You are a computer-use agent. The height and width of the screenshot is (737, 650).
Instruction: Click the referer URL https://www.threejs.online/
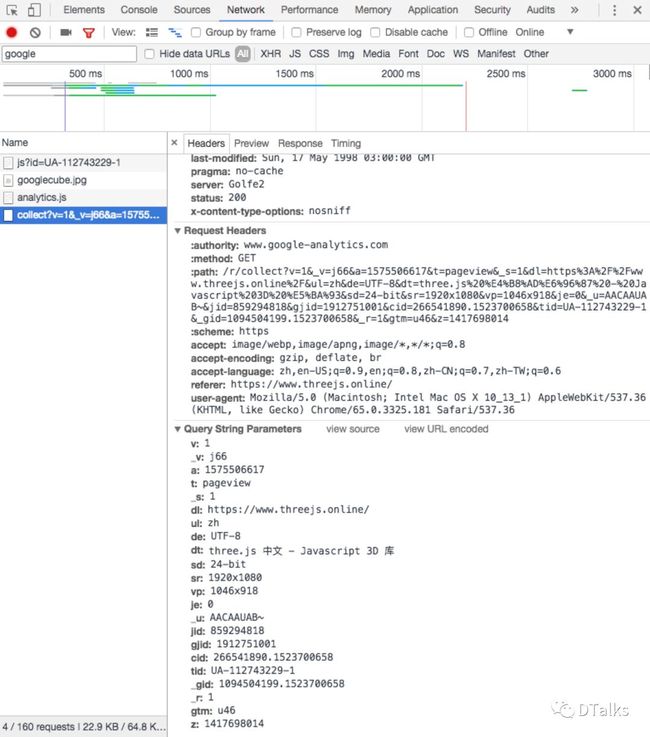click(x=311, y=384)
